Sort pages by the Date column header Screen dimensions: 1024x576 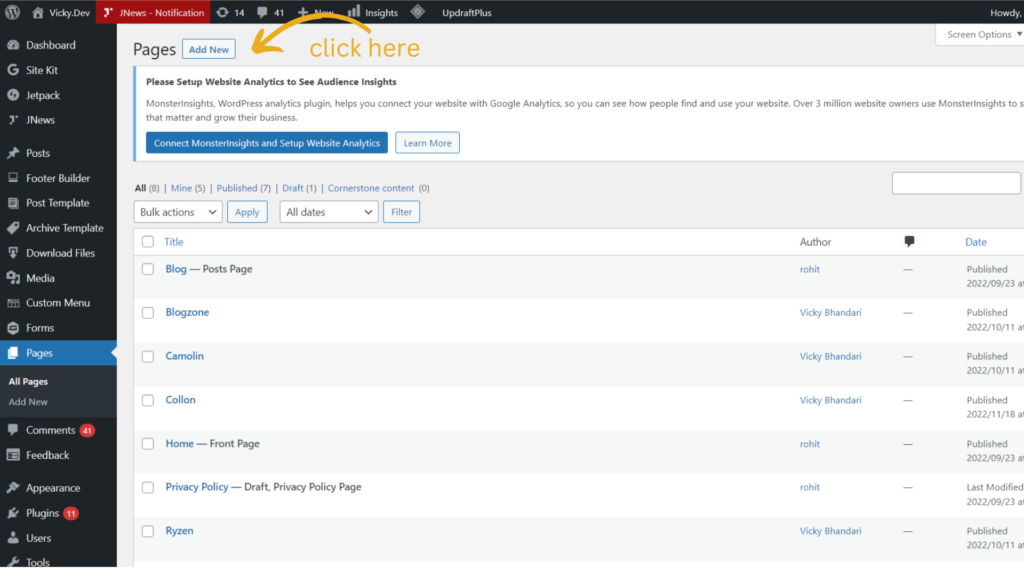976,242
